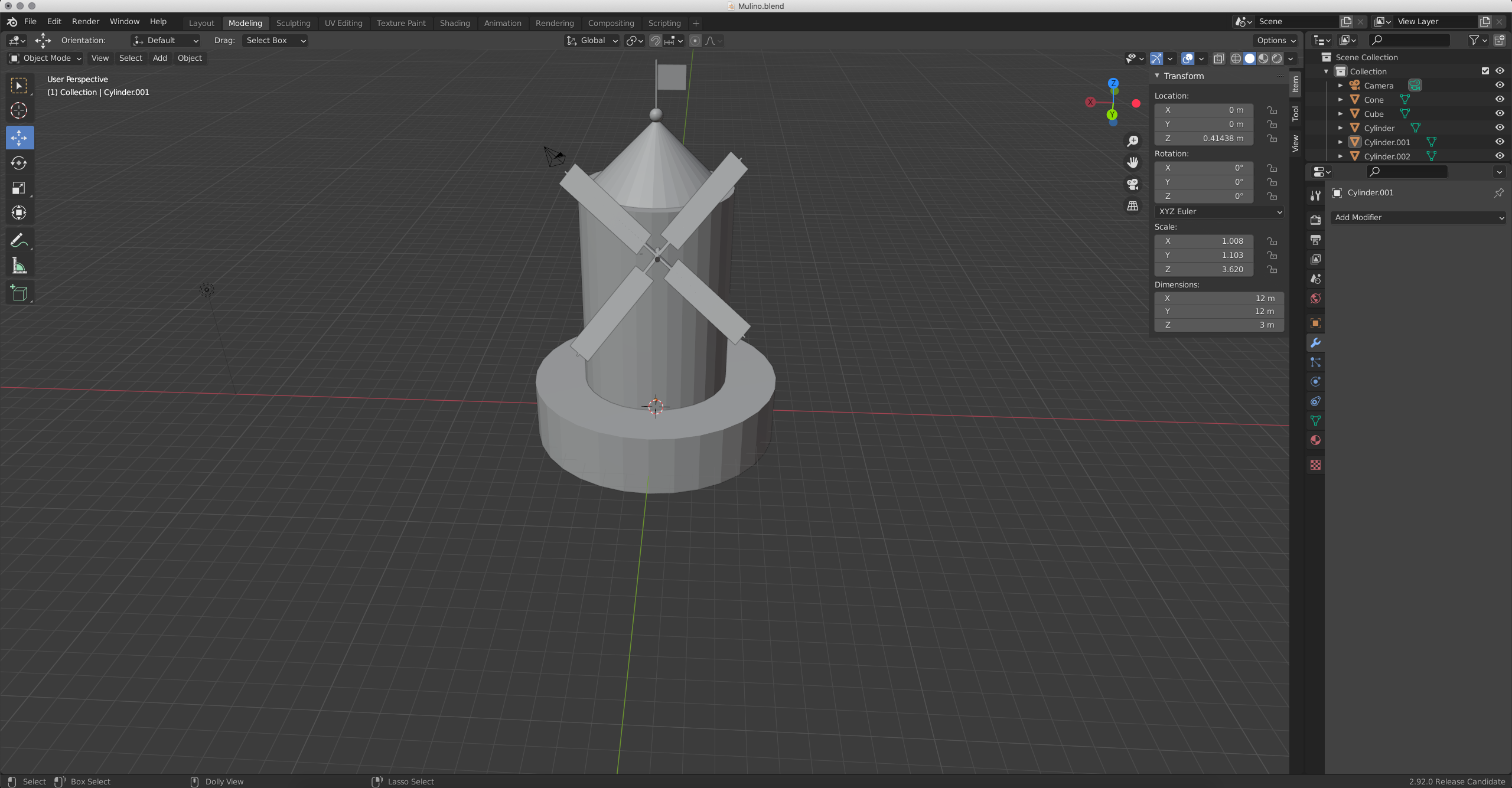Screen dimensions: 1512x788
Task: Expand the Cylinder.001 outliner row
Action: click(1341, 142)
